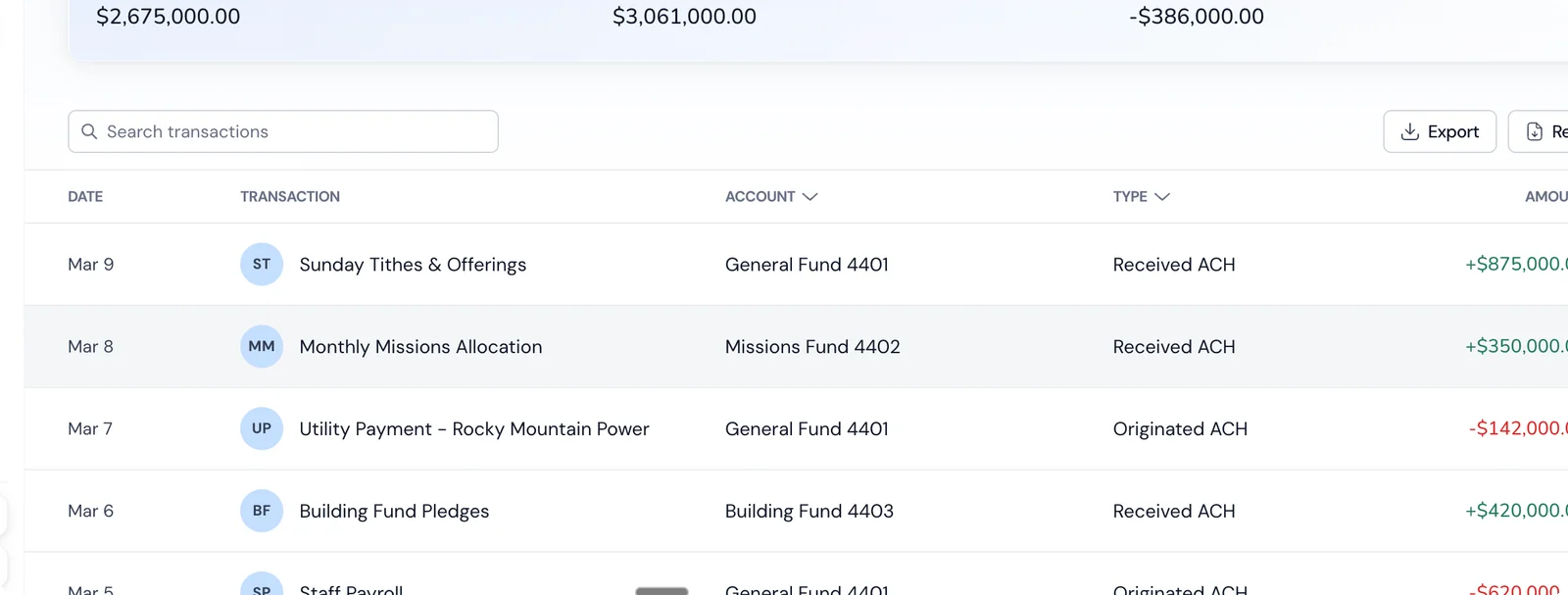Click the +$350,000 amount
Viewport: 1568px width, 595px height.
tap(1516, 347)
